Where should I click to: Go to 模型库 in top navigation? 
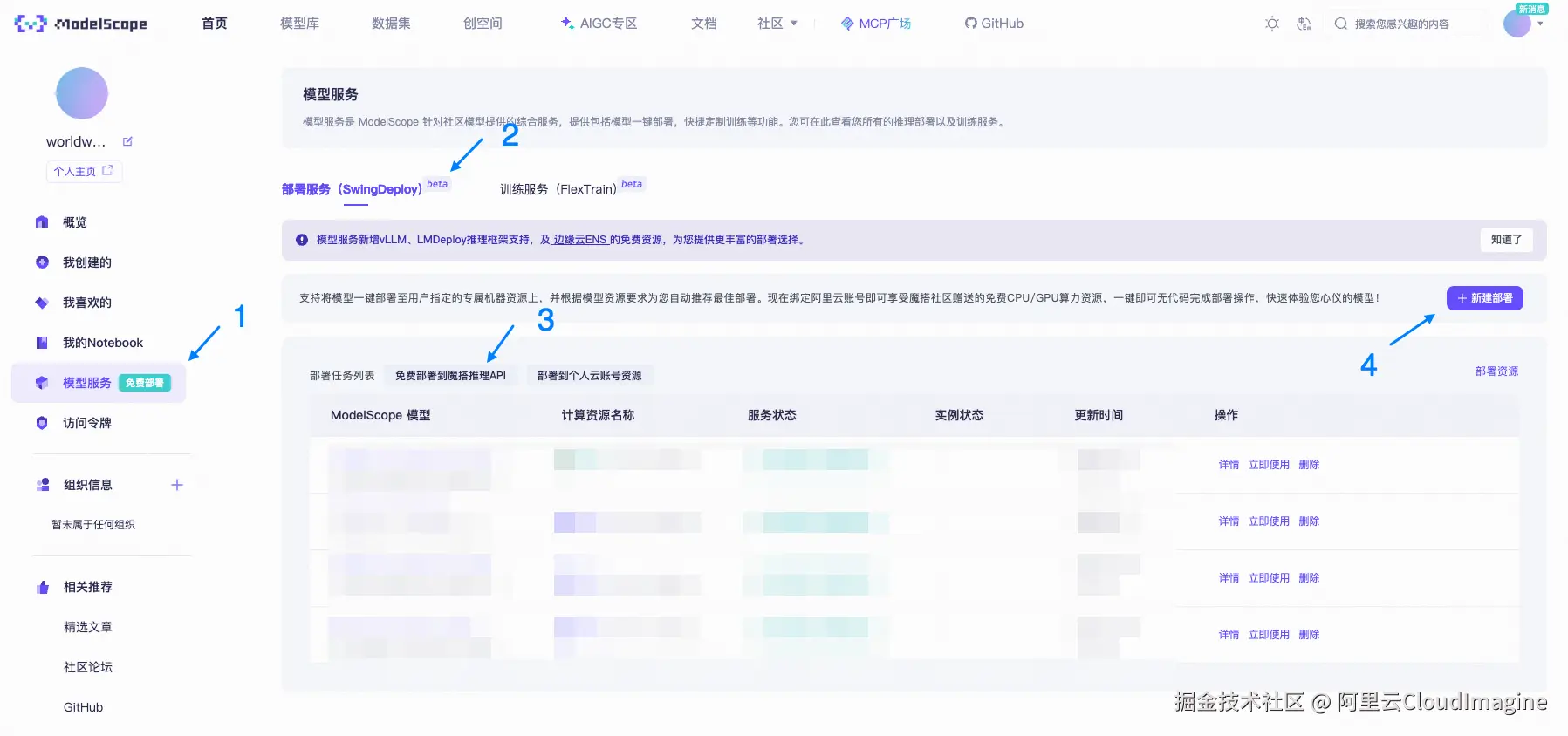[299, 24]
